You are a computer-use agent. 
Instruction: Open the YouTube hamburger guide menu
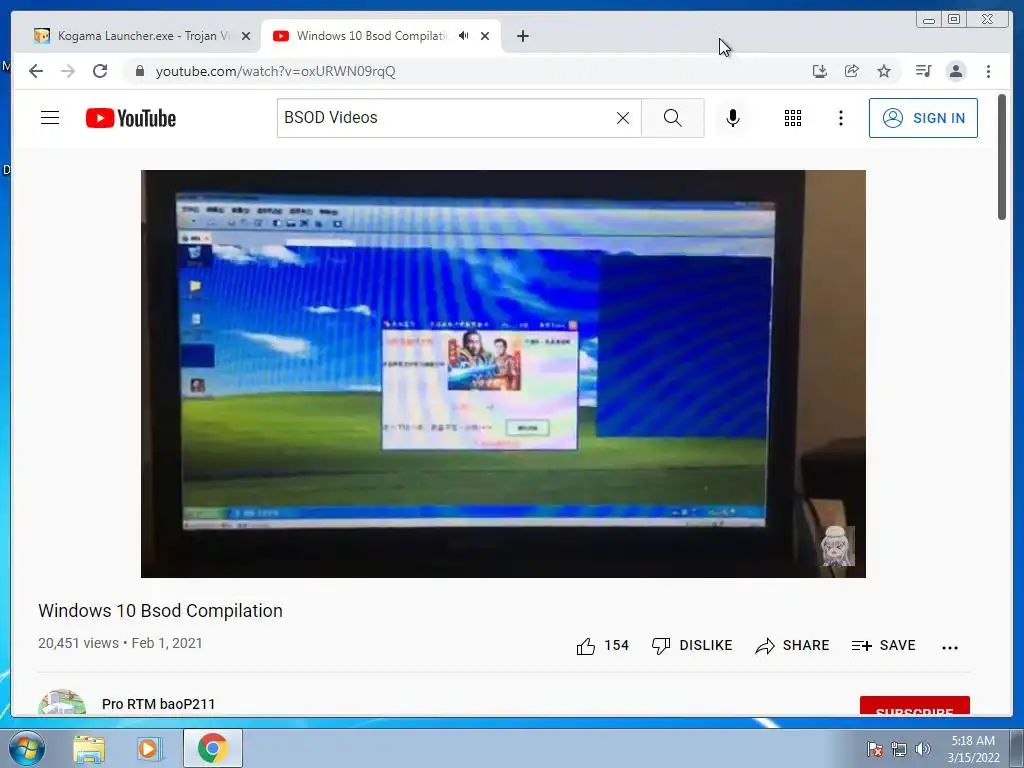click(x=50, y=118)
